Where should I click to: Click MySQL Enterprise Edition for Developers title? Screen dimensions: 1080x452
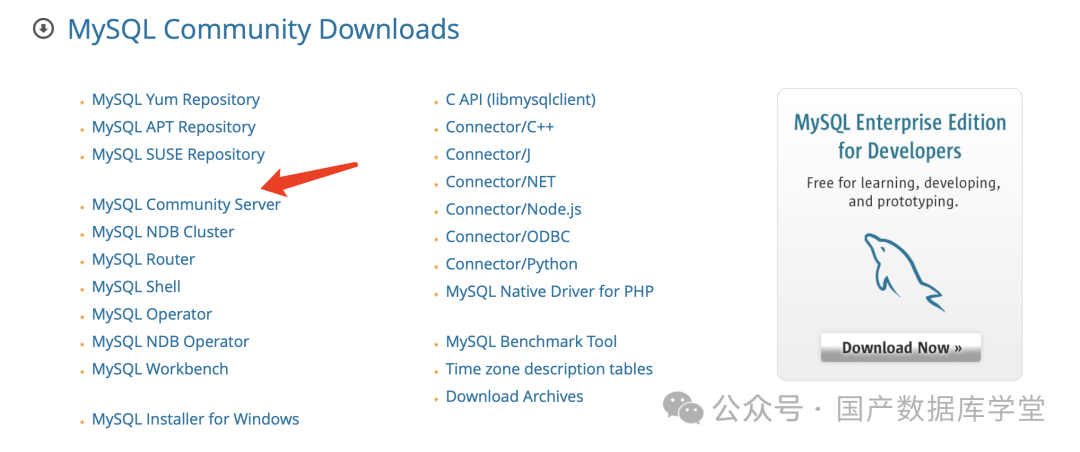900,136
